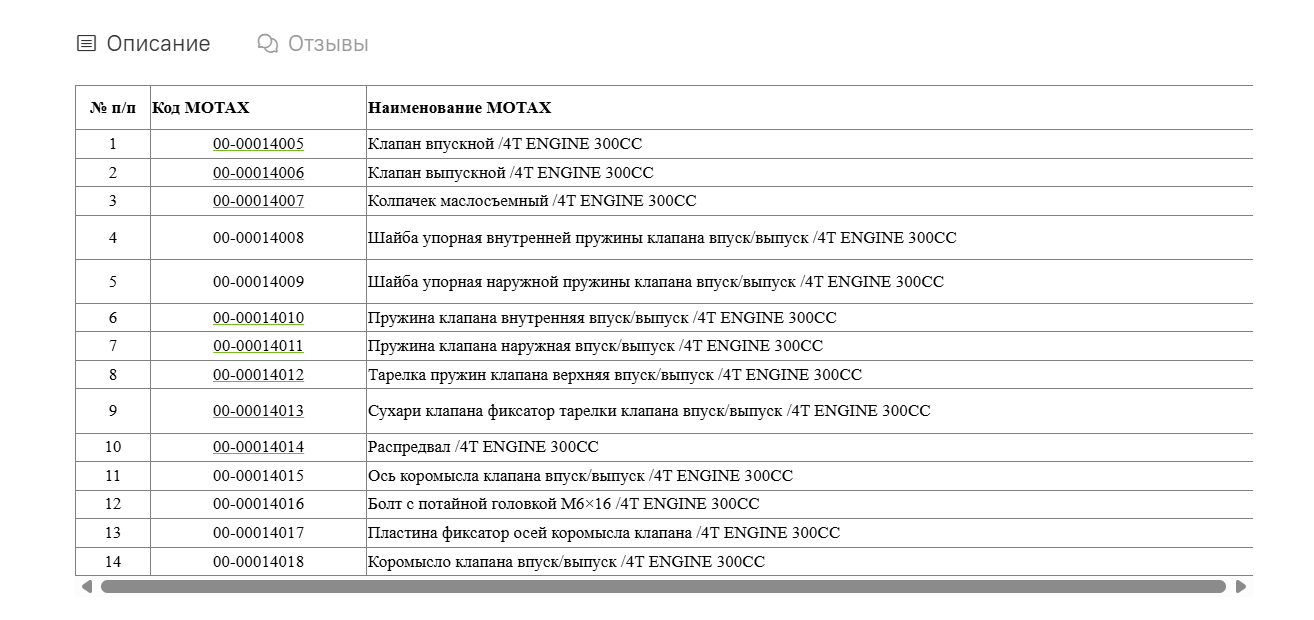The width and height of the screenshot is (1314, 620).
Task: Select 'Клапан выпускной /4T ENGINE 300CC' text
Action: coord(511,173)
